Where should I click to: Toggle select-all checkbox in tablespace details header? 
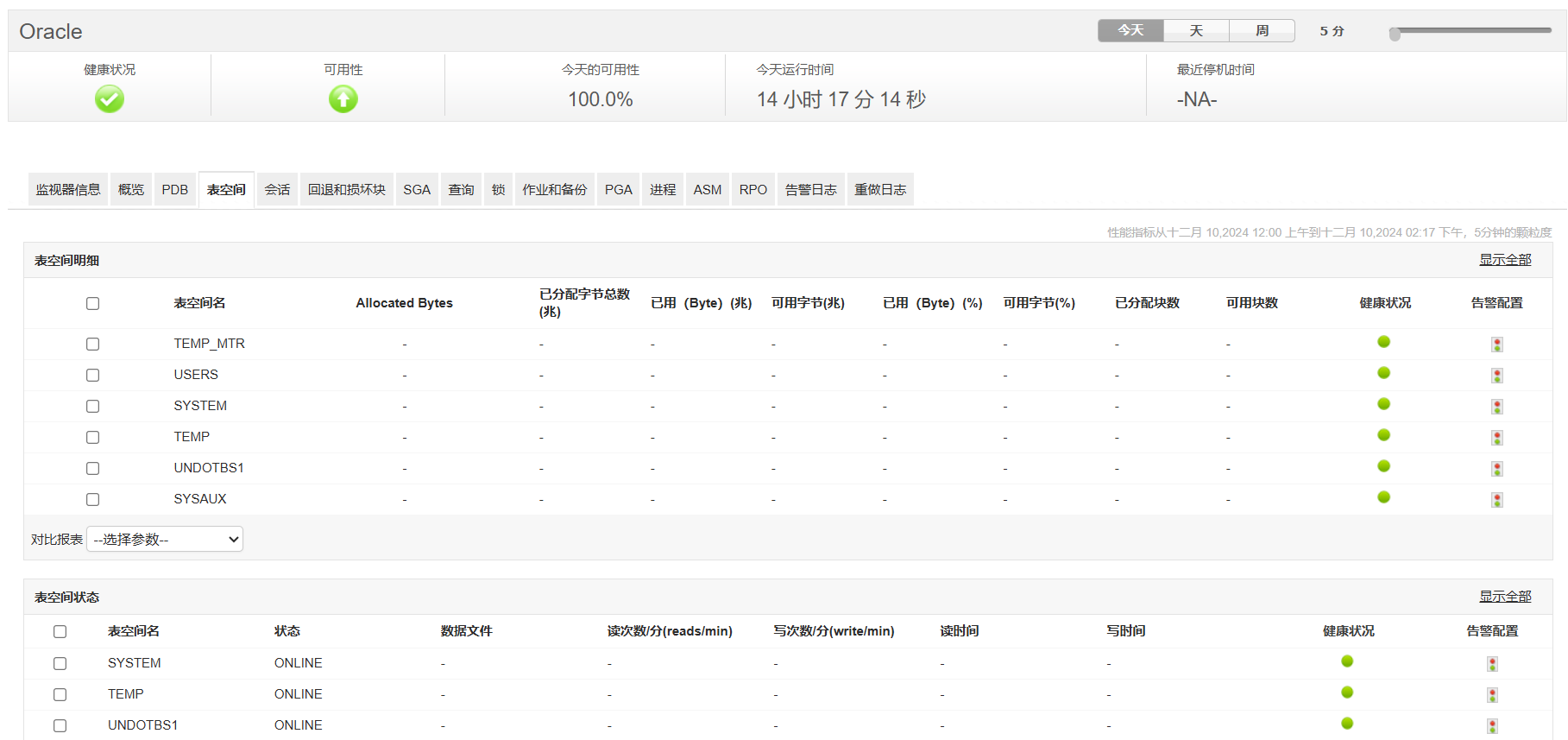click(92, 303)
